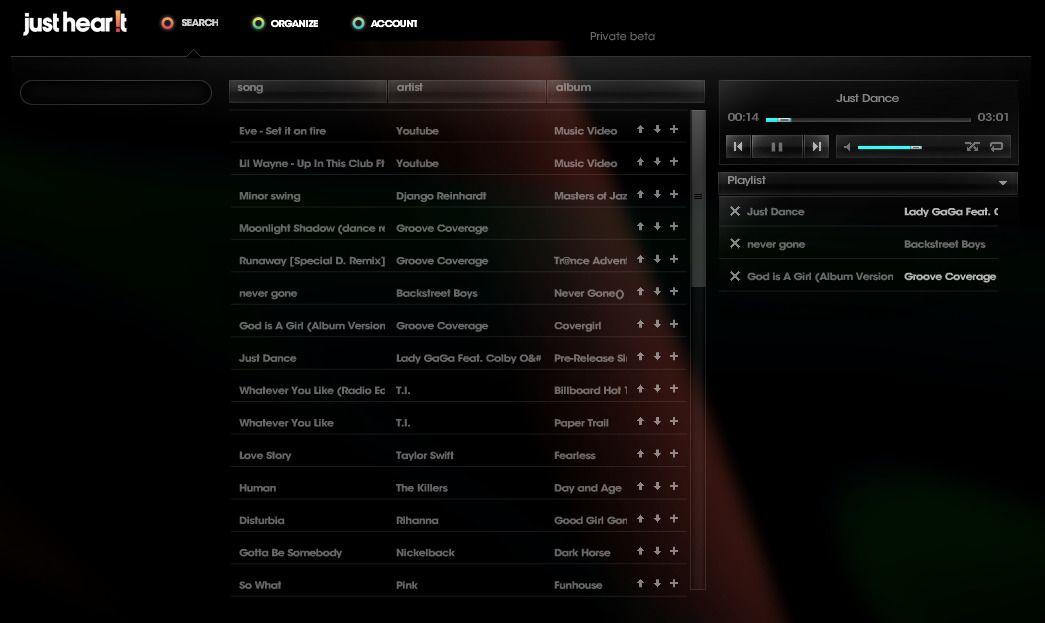The image size is (1045, 623).
Task: Click down arrow on Disturbia row
Action: click(657, 519)
